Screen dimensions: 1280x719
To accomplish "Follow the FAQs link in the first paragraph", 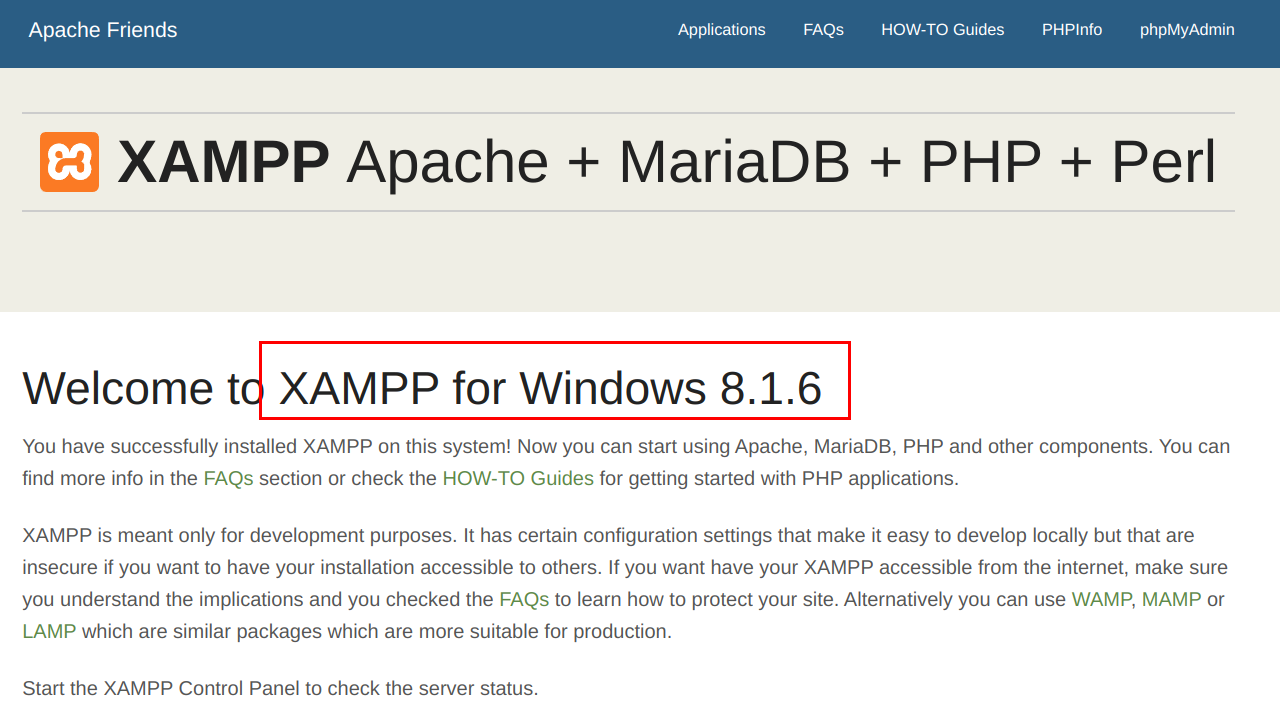I will [x=228, y=478].
